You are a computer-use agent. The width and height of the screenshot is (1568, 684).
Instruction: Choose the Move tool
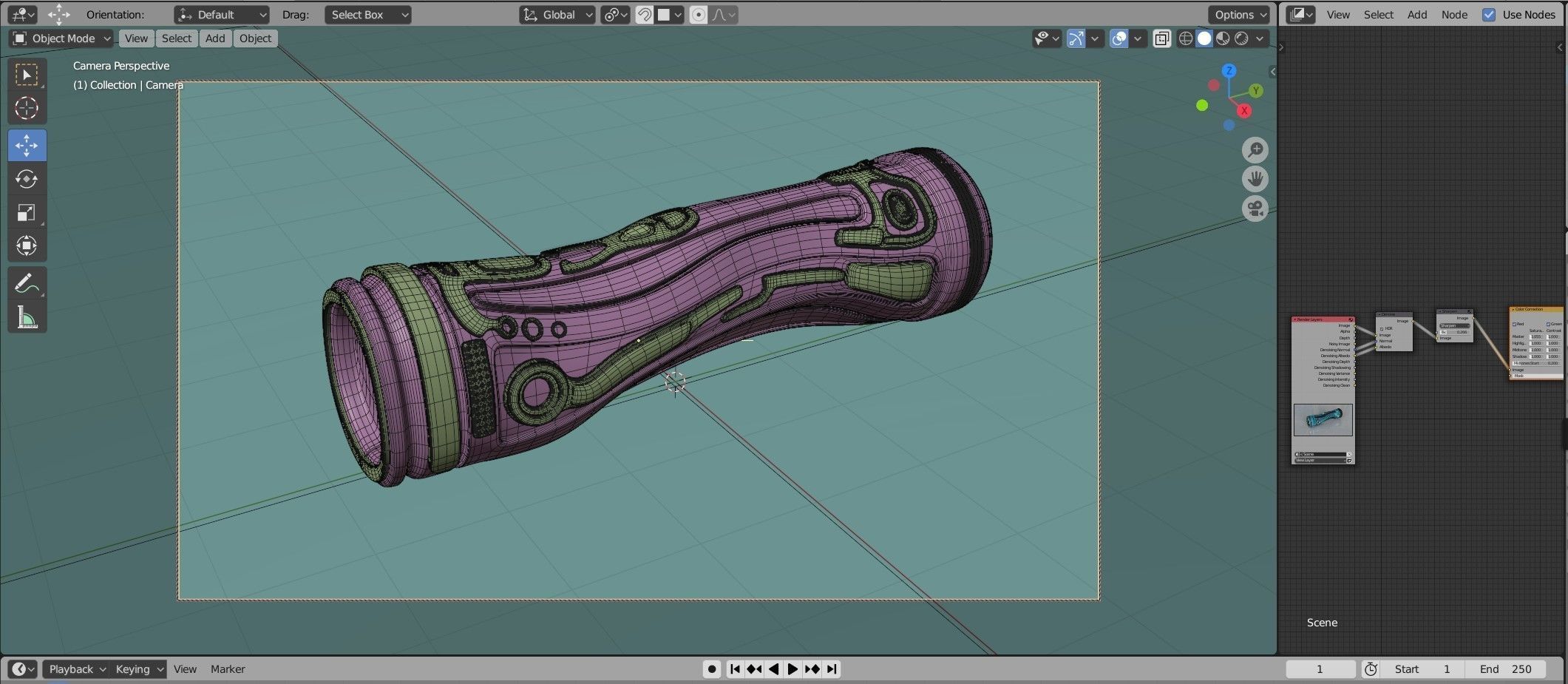27,145
